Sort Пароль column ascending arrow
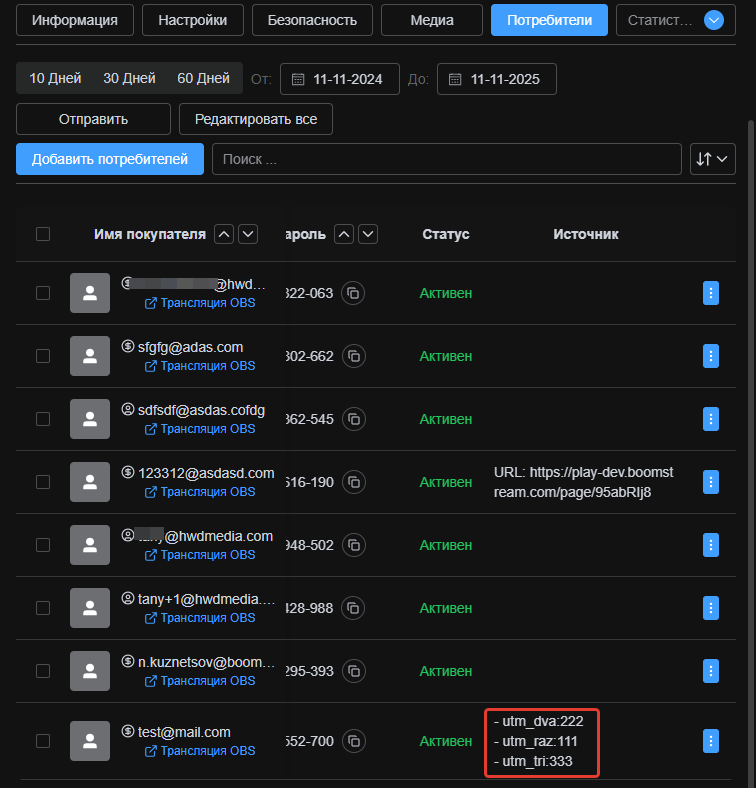Viewport: 756px width, 788px height. 344,234
